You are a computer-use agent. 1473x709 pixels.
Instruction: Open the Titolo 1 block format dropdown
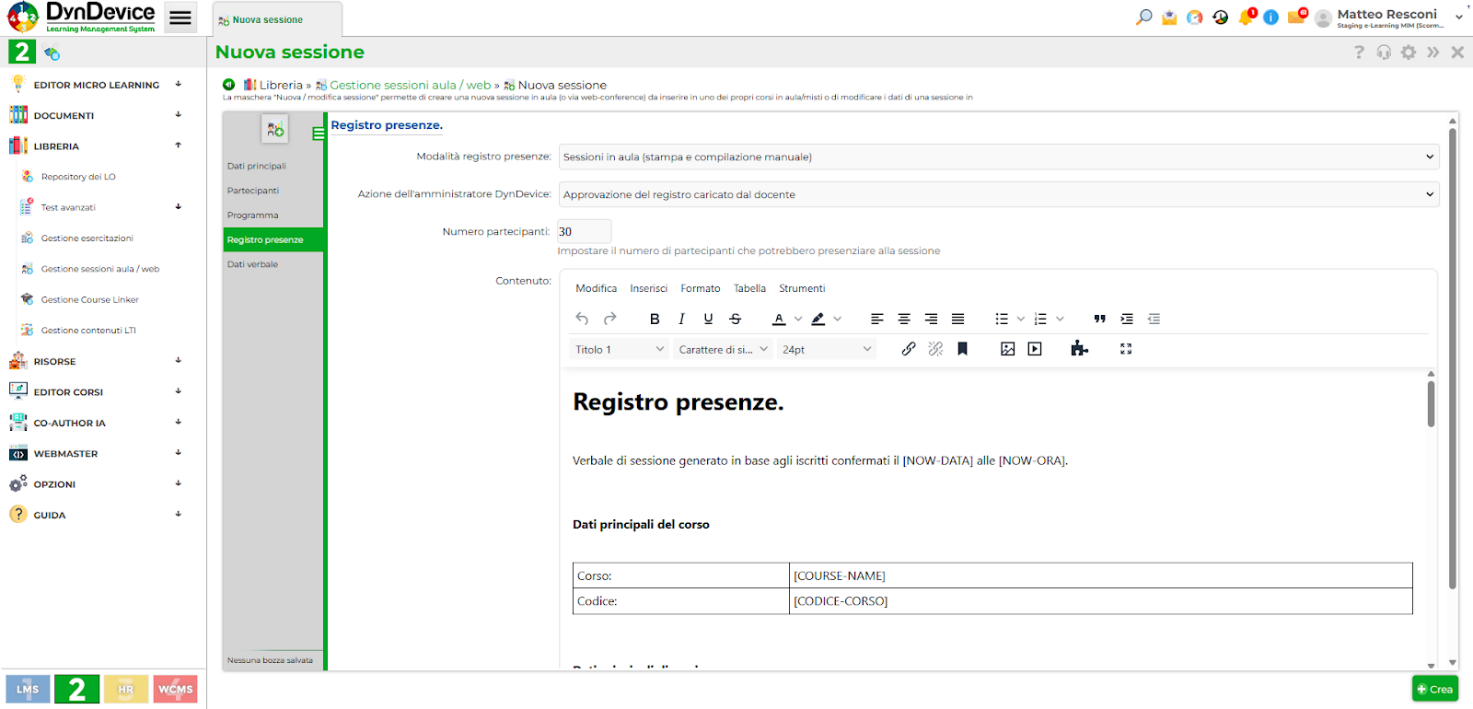[618, 349]
